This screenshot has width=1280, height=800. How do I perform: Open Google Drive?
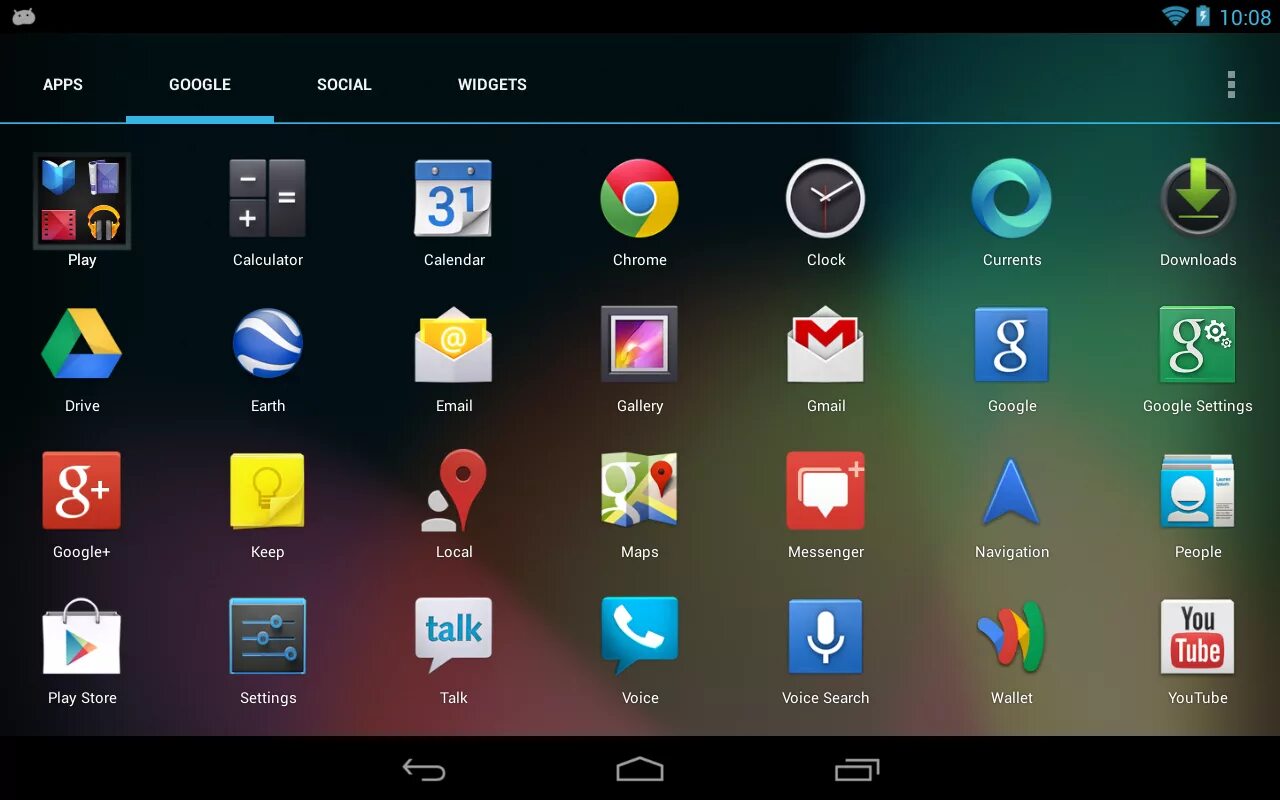(x=82, y=345)
